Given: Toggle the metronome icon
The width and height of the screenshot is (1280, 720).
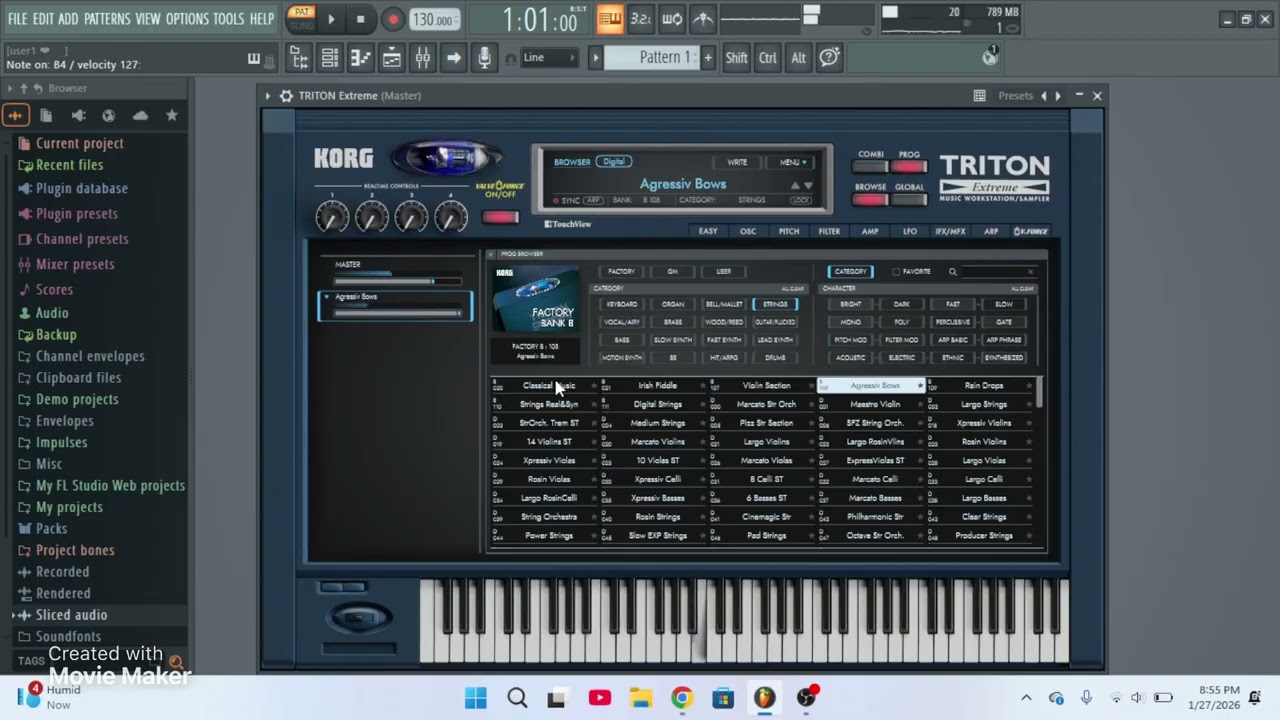Looking at the screenshot, I should pos(703,18).
